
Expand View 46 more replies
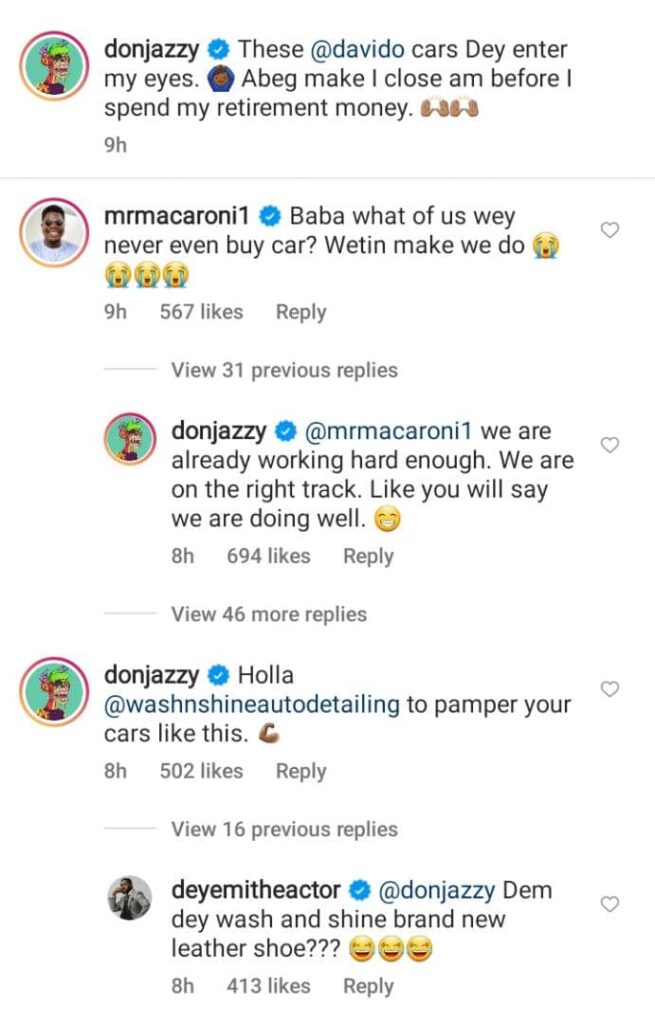tap(268, 614)
